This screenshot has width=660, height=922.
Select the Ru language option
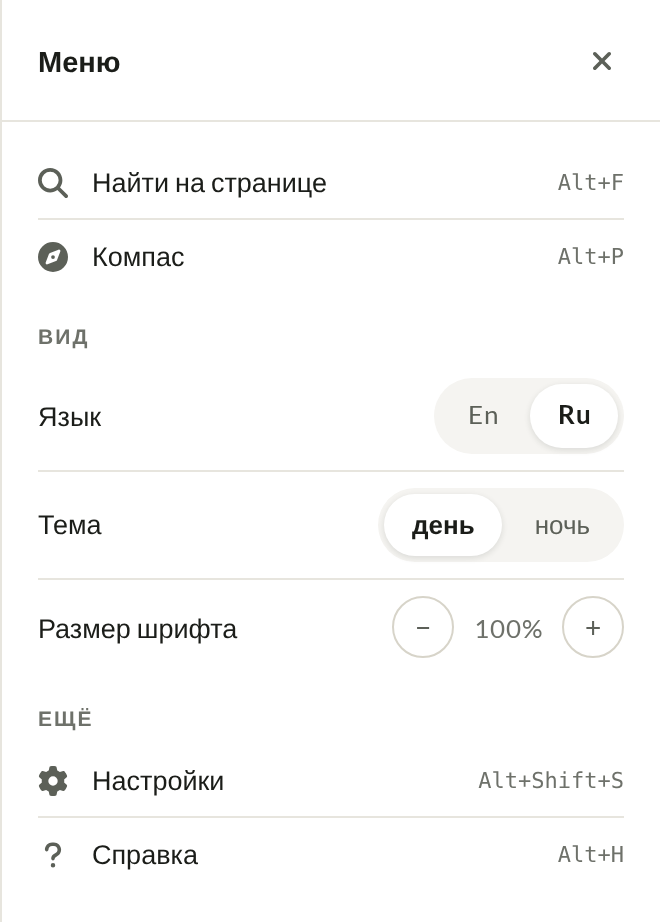pos(574,416)
